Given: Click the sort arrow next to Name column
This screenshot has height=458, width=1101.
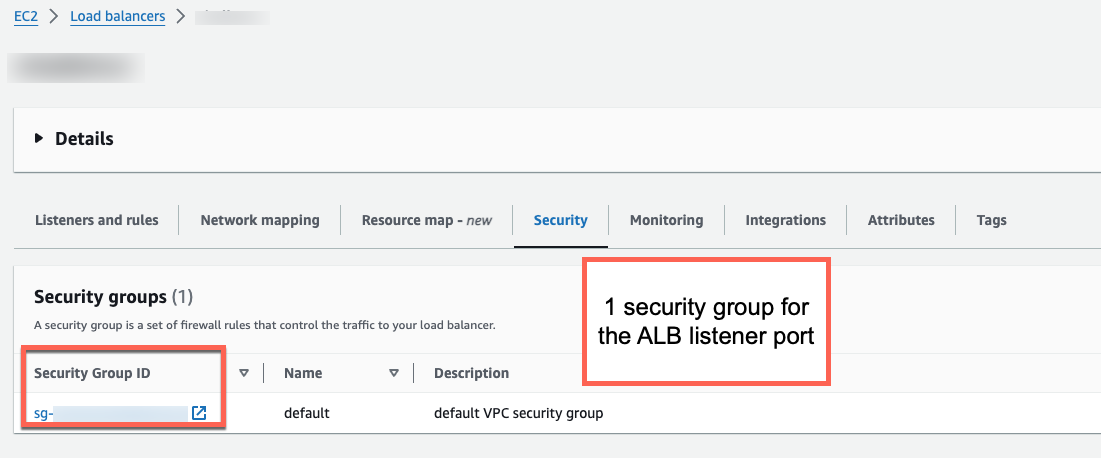Looking at the screenshot, I should (x=394, y=373).
